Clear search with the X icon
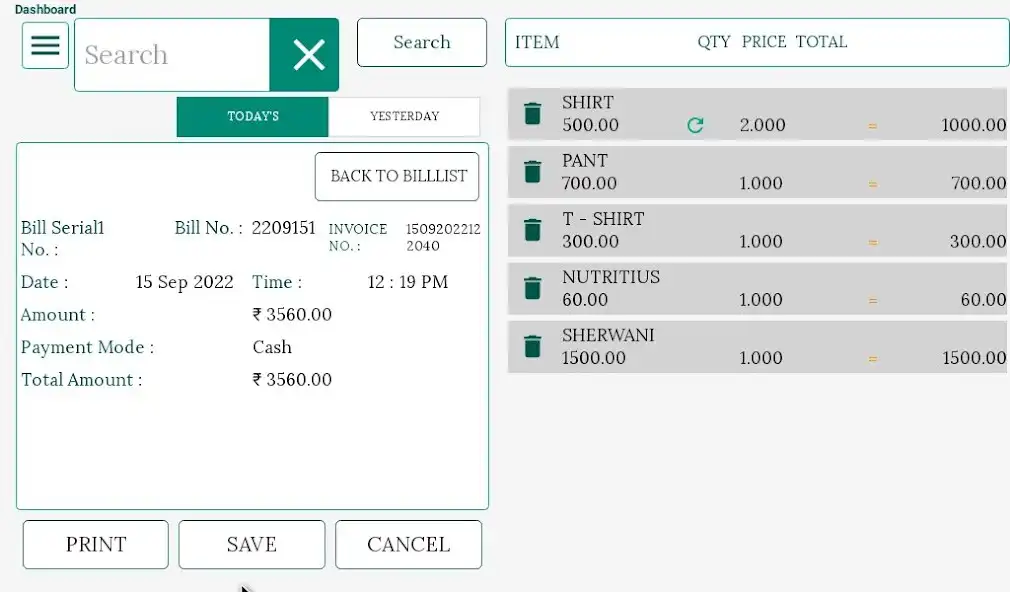 tap(308, 55)
